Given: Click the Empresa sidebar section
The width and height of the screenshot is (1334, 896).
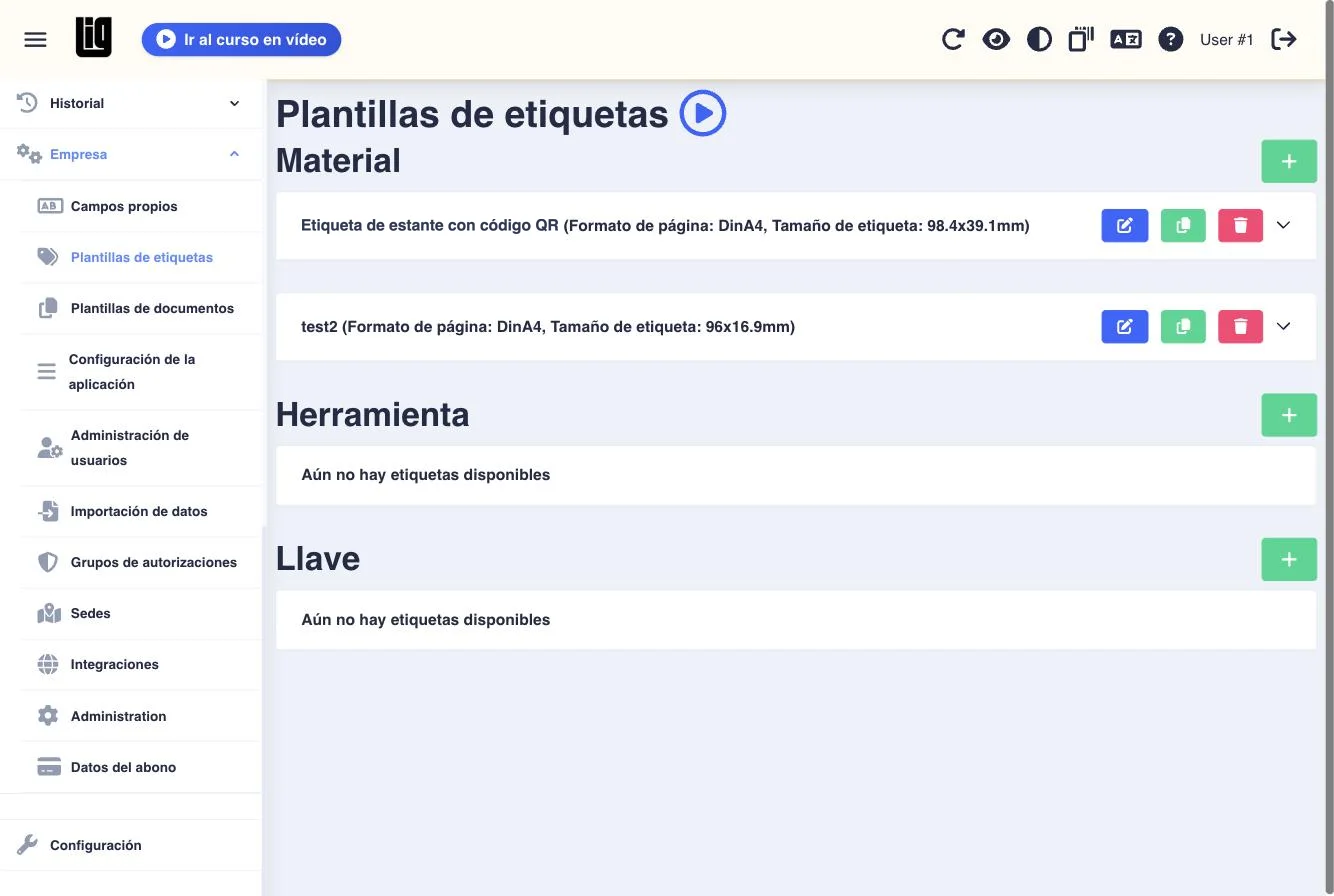Looking at the screenshot, I should click(x=131, y=154).
